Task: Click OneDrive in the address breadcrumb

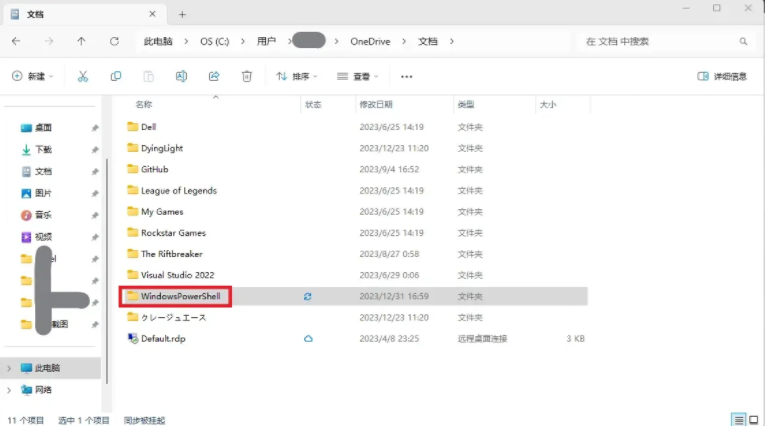Action: point(370,42)
